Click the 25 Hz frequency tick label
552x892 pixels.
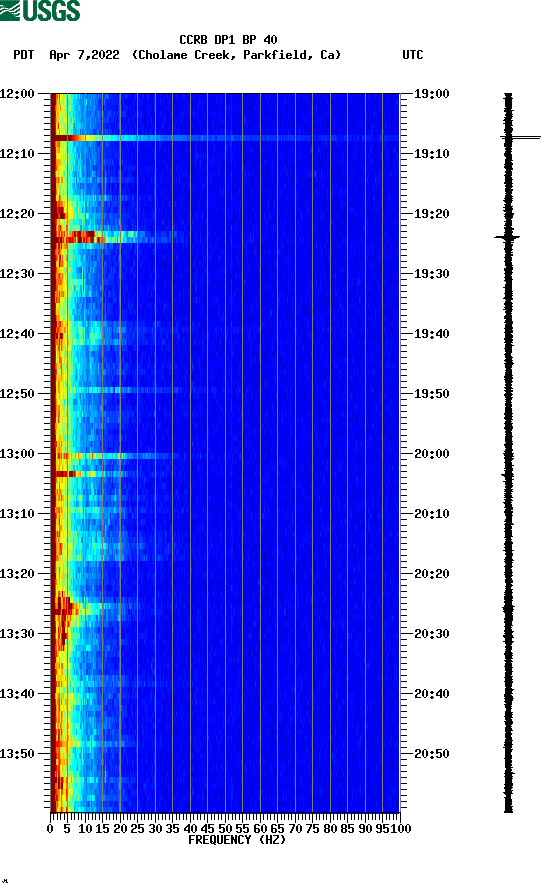pos(138,829)
